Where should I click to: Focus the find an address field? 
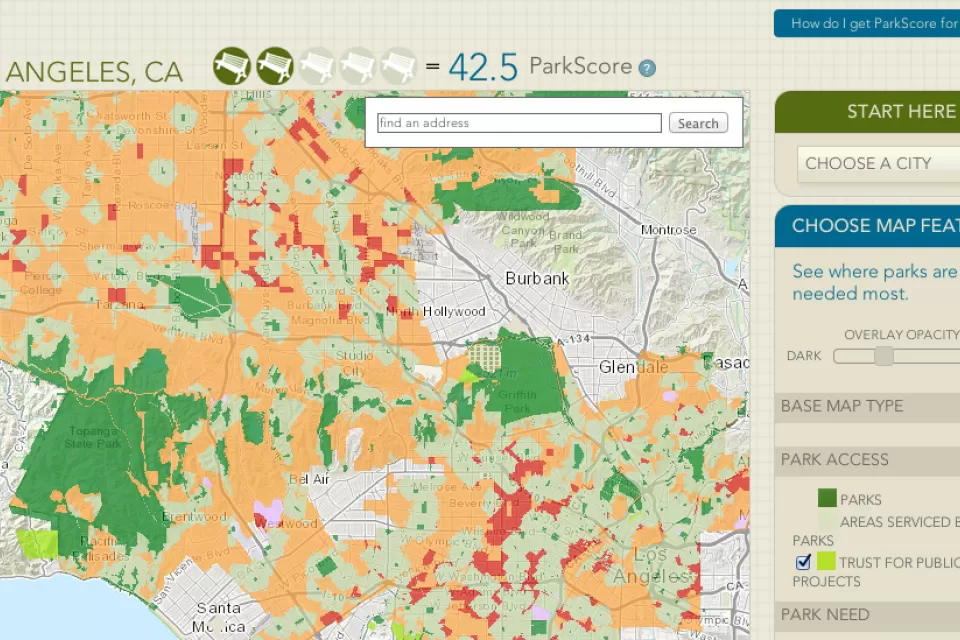point(519,123)
